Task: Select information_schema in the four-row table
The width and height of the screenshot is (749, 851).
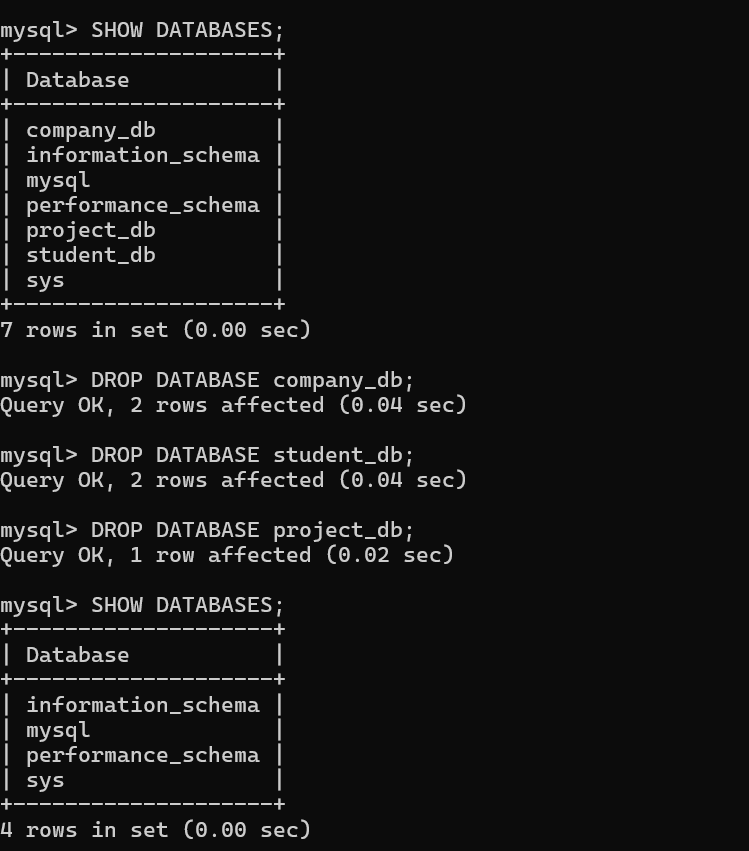Action: 142,705
